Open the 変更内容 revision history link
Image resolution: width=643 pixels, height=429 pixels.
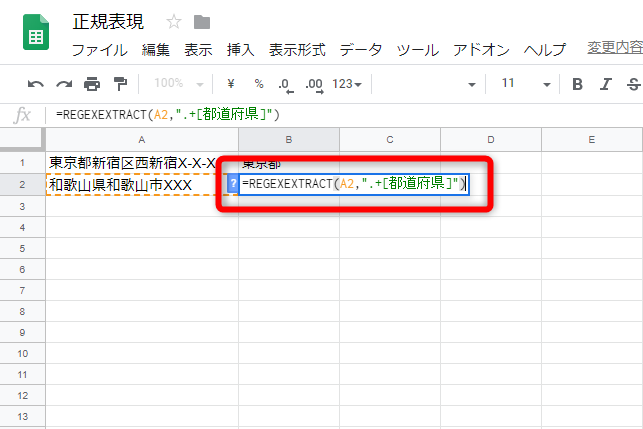615,48
